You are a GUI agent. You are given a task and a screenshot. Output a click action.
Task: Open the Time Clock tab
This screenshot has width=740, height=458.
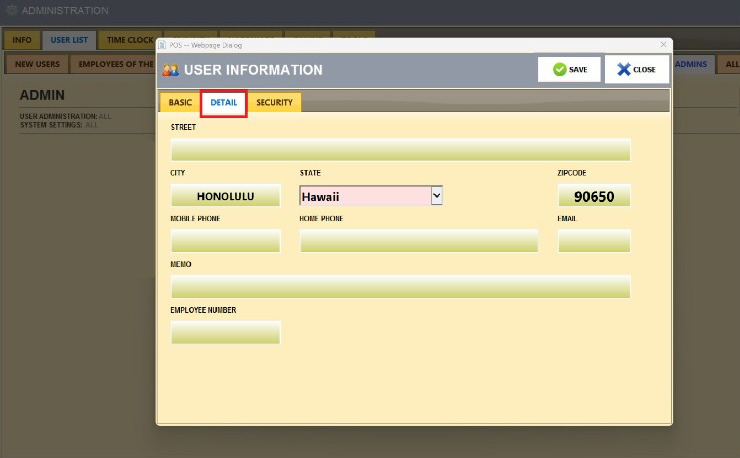[129, 40]
